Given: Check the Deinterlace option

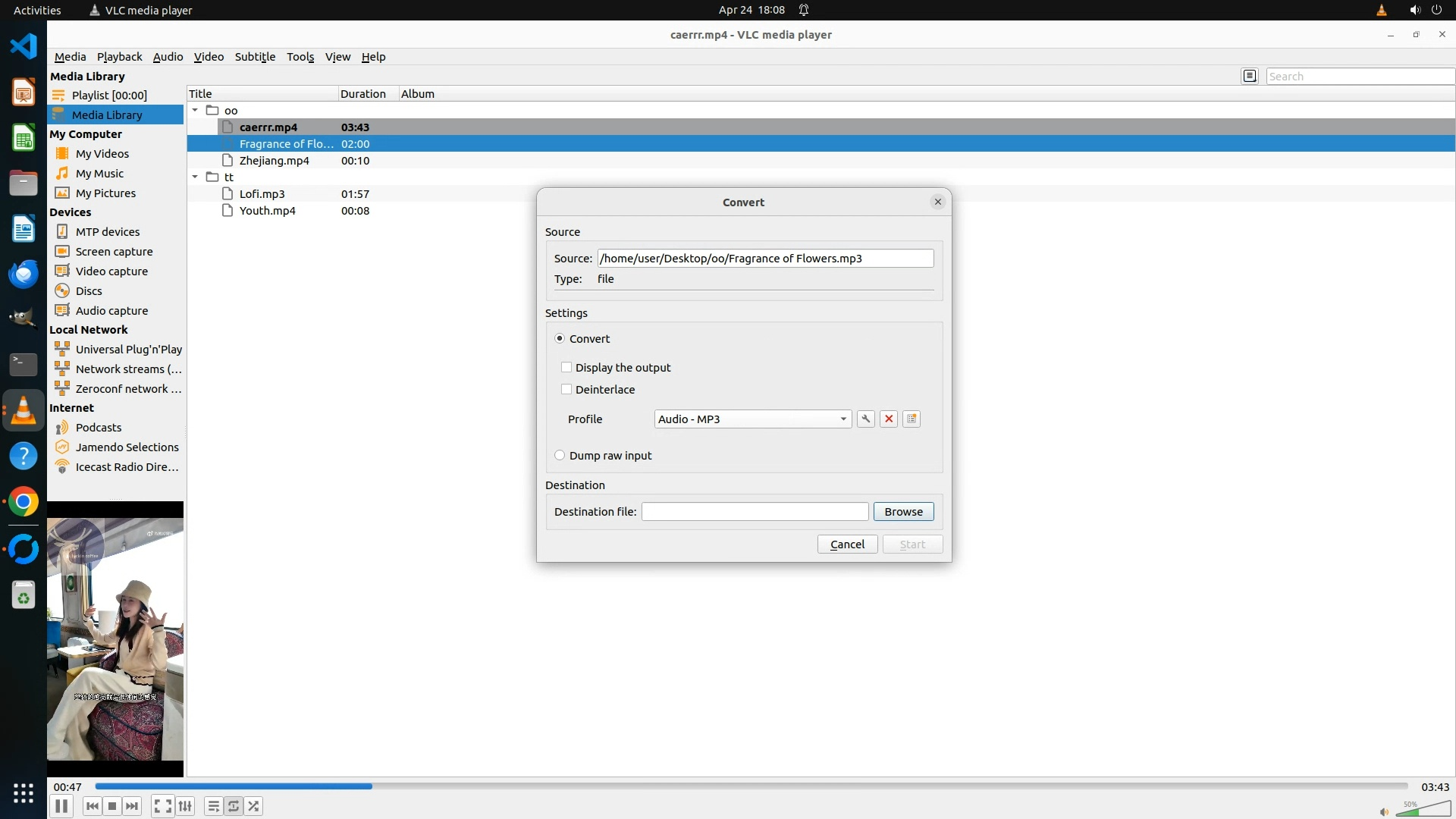Looking at the screenshot, I should coord(566,390).
